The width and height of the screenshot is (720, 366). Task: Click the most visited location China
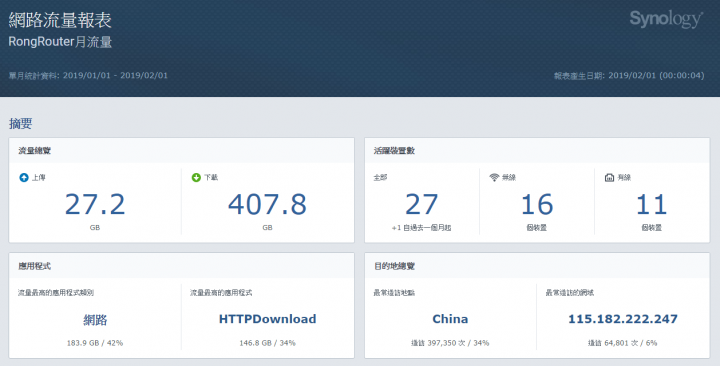[x=450, y=319]
